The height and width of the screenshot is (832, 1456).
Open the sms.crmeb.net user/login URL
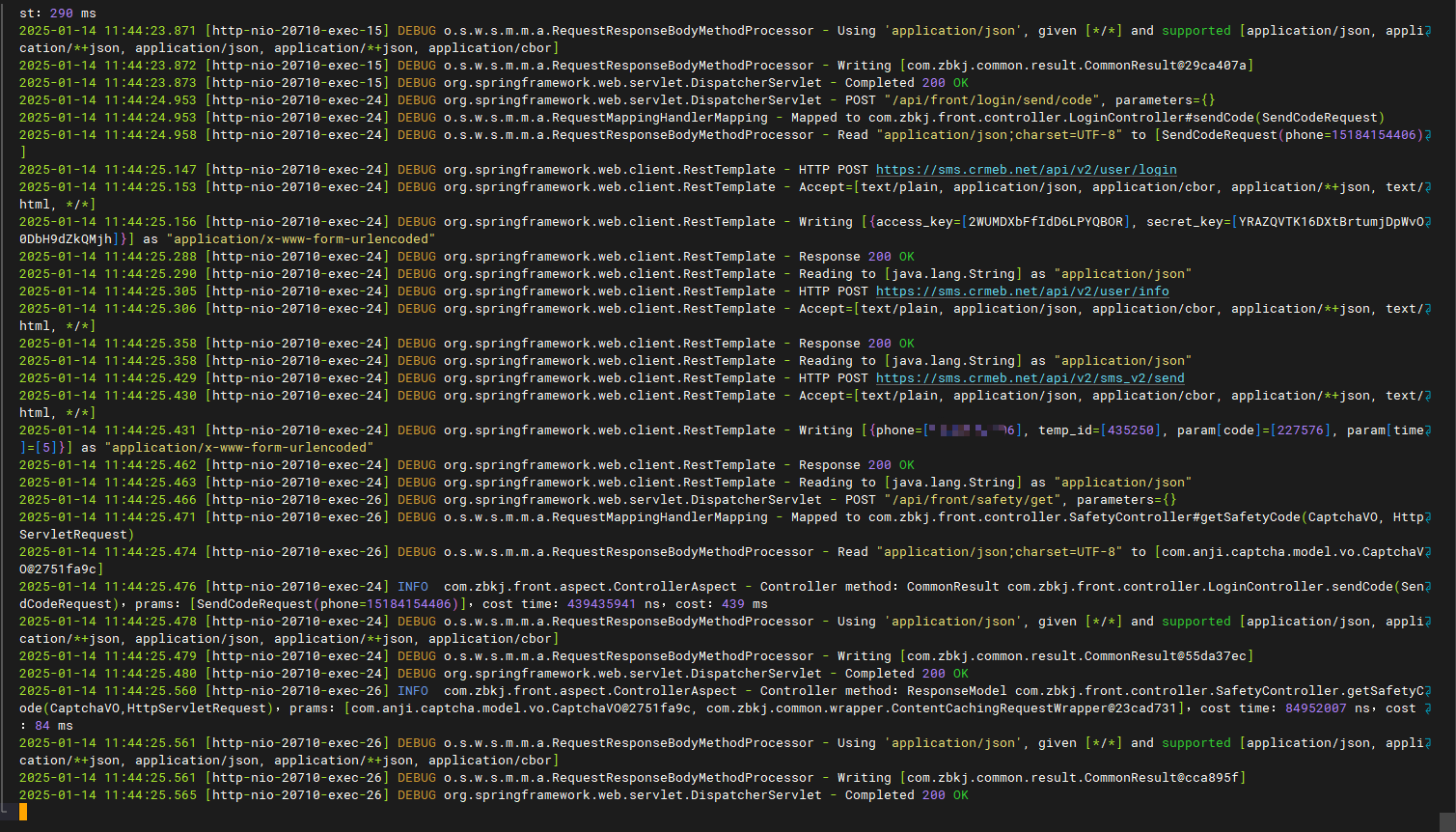(1026, 170)
